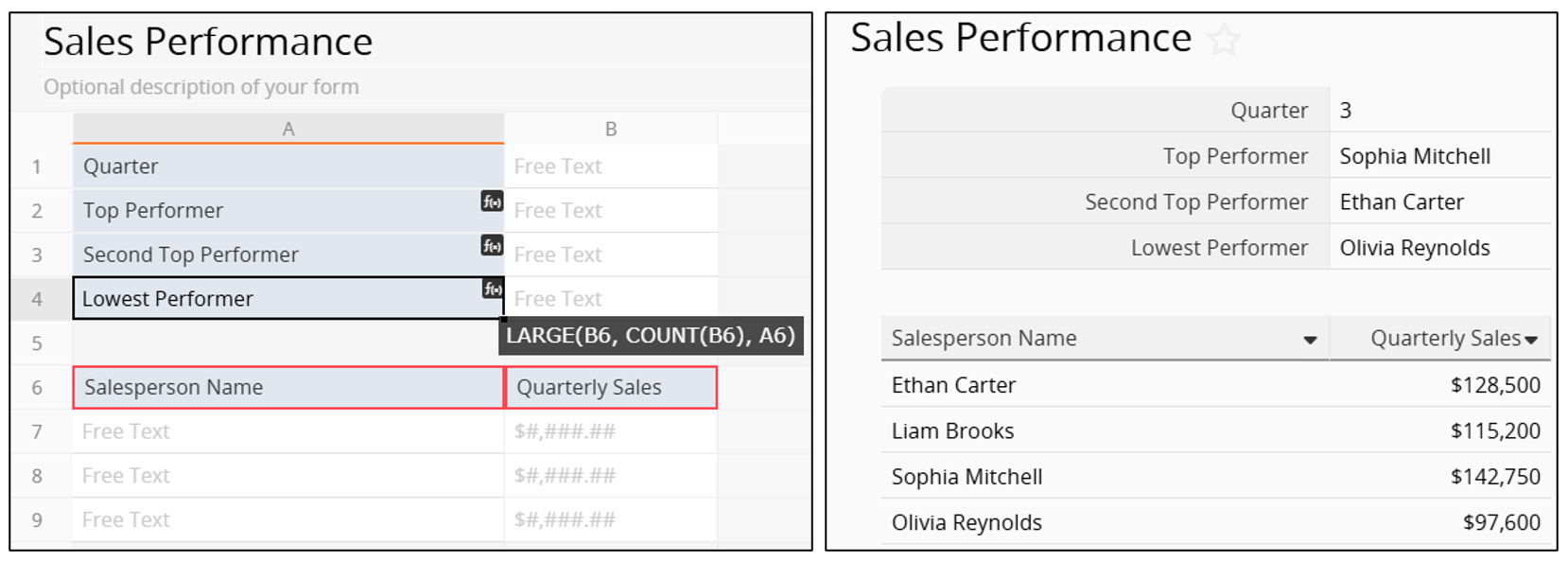Edit the optional form description field

pyautogui.click(x=201, y=87)
